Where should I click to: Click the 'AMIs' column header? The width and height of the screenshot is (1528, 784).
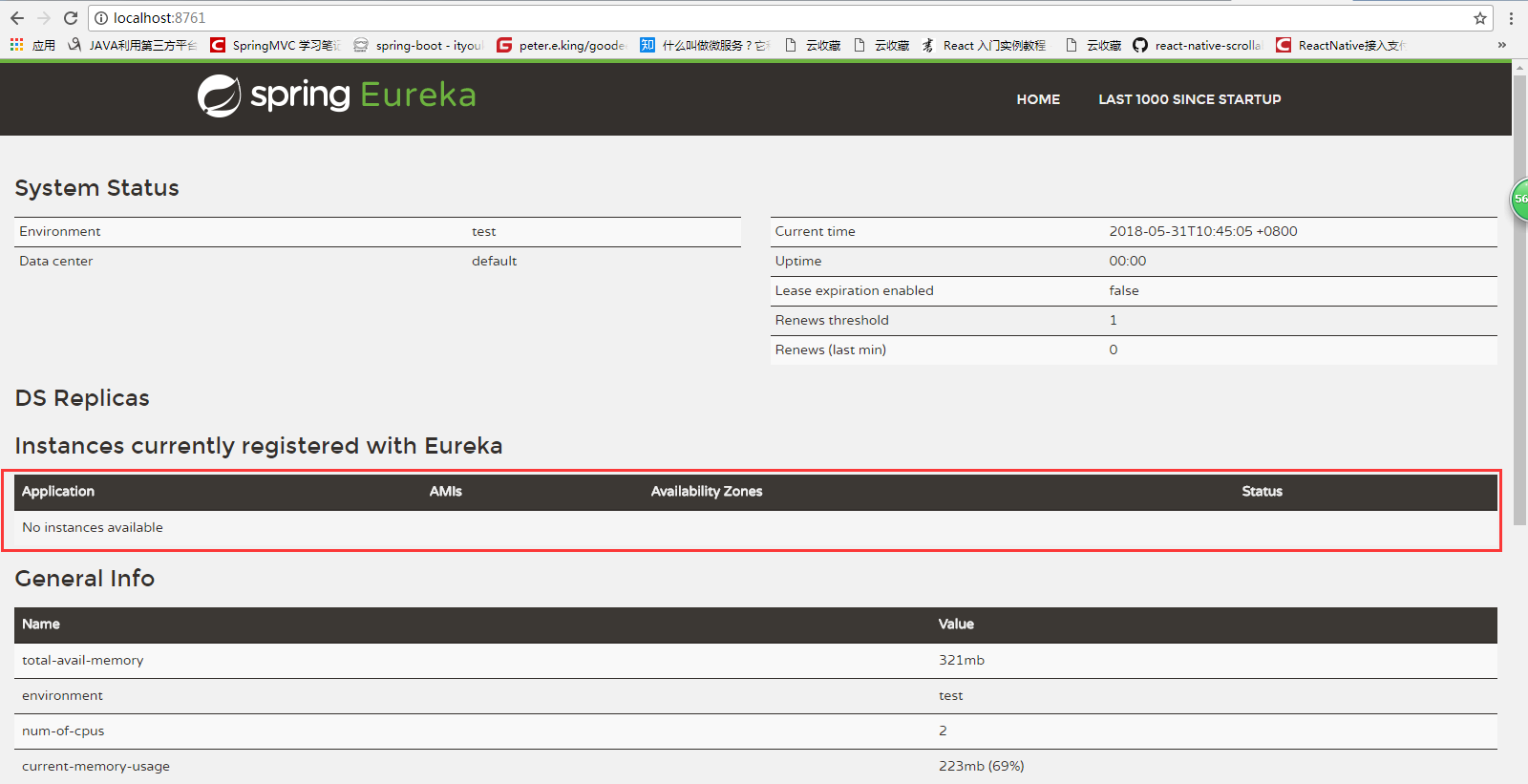coord(445,491)
